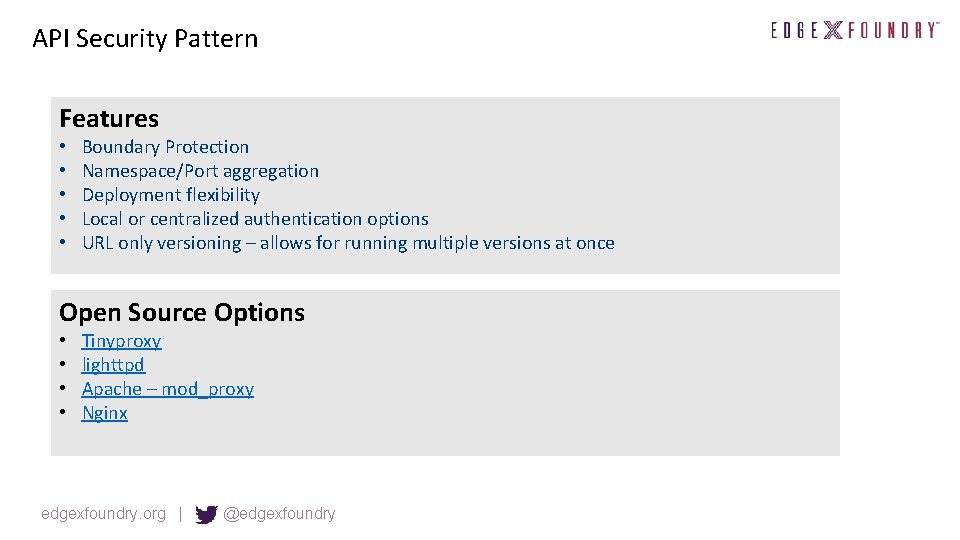Click the Namespace/Port aggregation bullet
960x540 pixels.
(x=200, y=171)
